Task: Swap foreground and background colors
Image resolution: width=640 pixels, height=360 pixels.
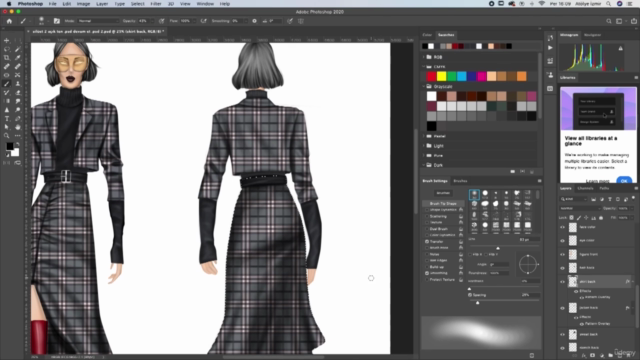Action: [x=17, y=144]
